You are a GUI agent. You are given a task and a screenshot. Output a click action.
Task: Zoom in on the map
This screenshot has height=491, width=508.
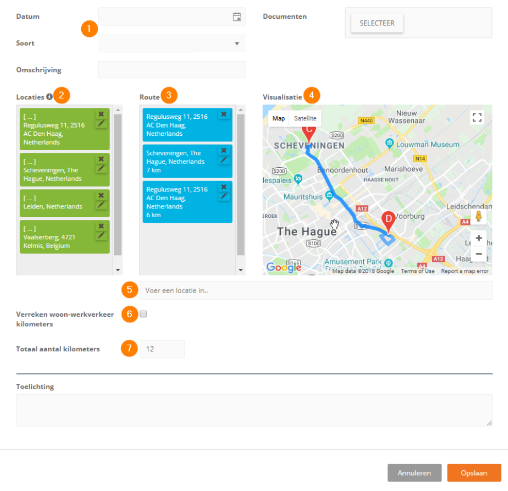coord(479,238)
